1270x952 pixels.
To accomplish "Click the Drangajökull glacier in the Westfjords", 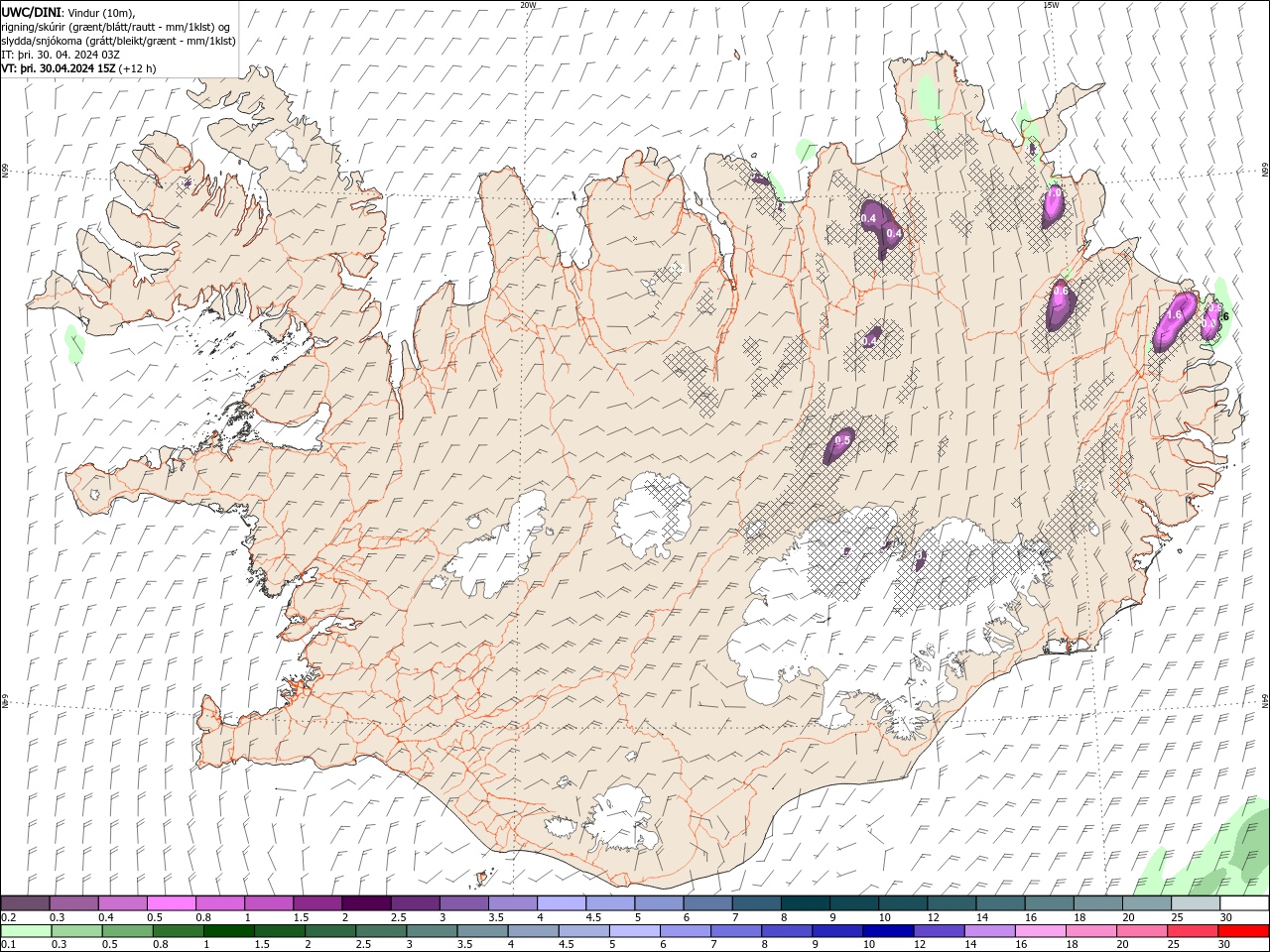I will pos(288,149).
